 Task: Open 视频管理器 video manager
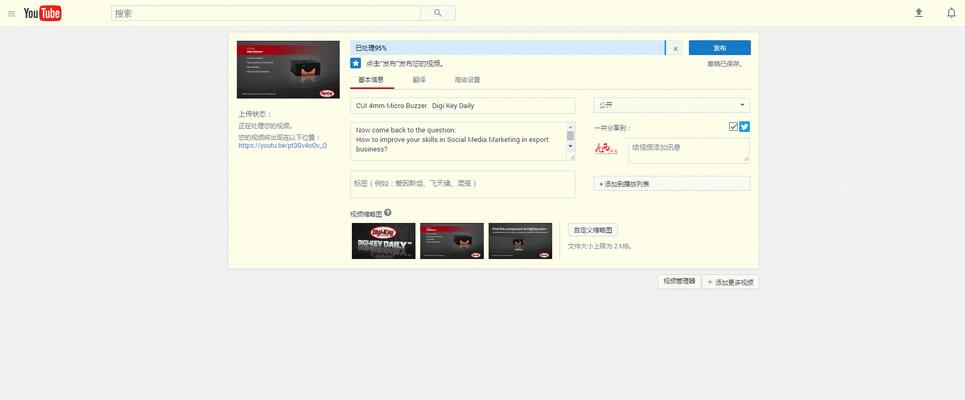tap(679, 281)
